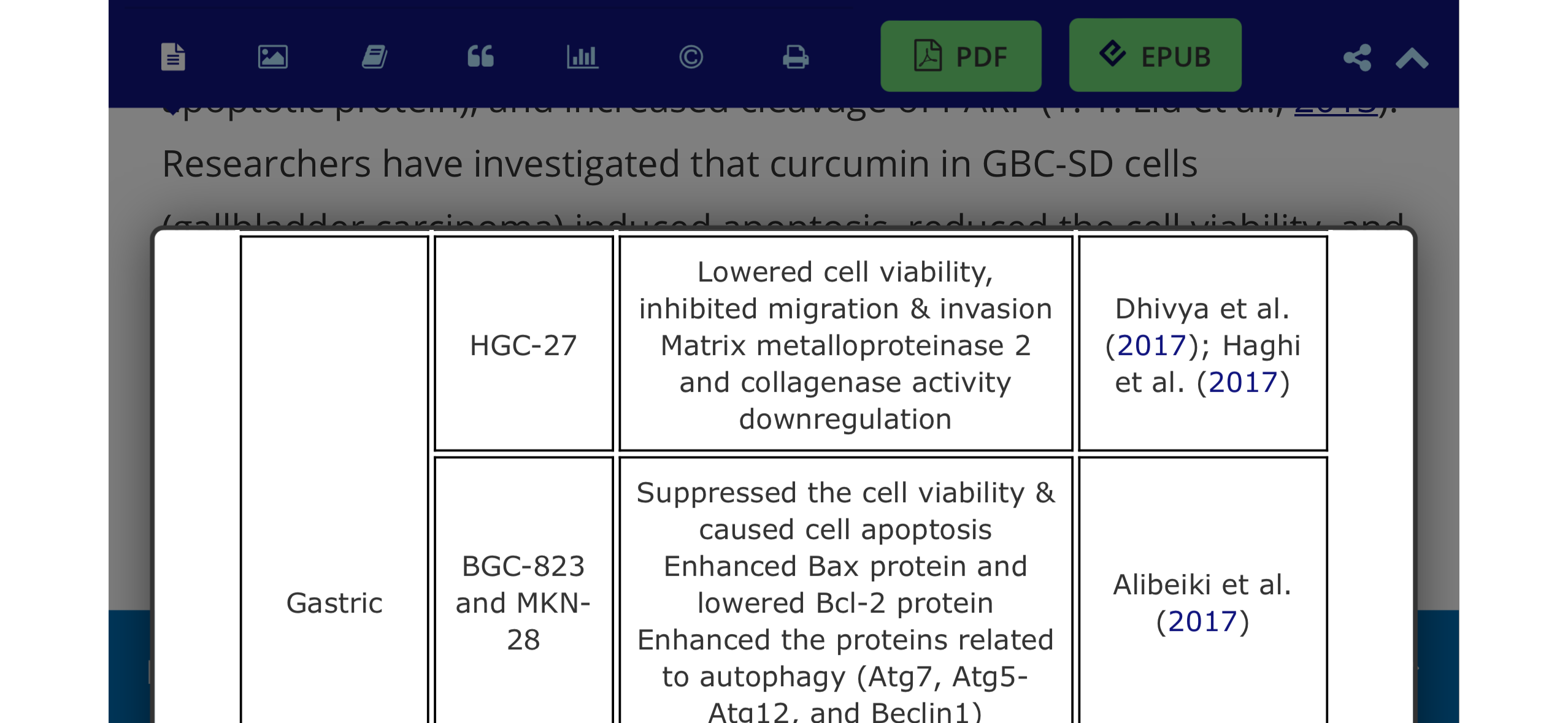
Task: Open the full text document icon
Action: click(173, 57)
